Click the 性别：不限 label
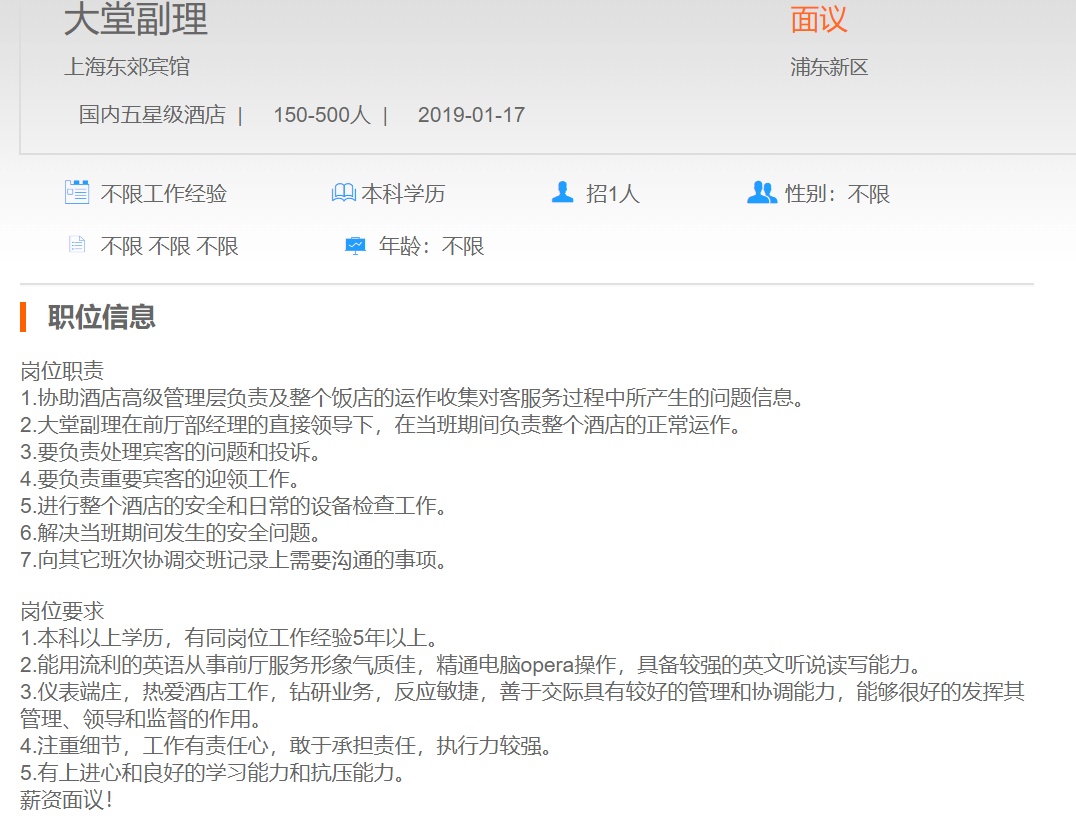The height and width of the screenshot is (820, 1076). 837,193
